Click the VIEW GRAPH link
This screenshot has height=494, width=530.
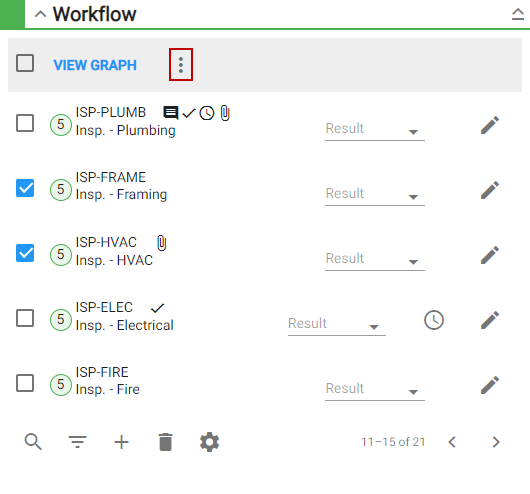click(x=95, y=65)
